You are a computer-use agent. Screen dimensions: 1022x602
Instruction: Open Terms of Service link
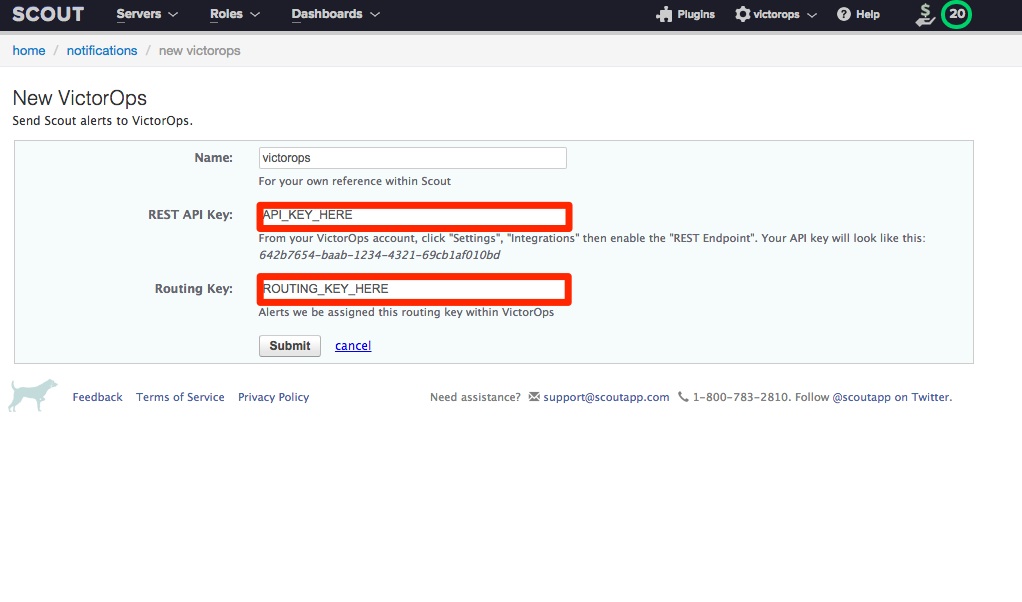pyautogui.click(x=180, y=397)
